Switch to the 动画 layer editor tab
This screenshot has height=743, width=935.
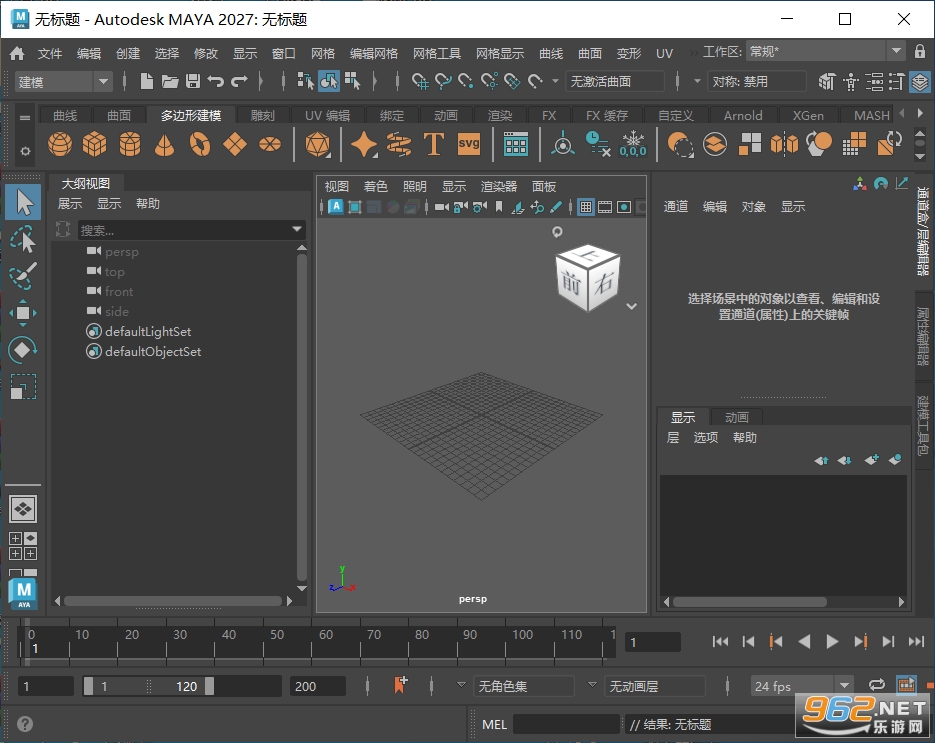click(x=736, y=417)
